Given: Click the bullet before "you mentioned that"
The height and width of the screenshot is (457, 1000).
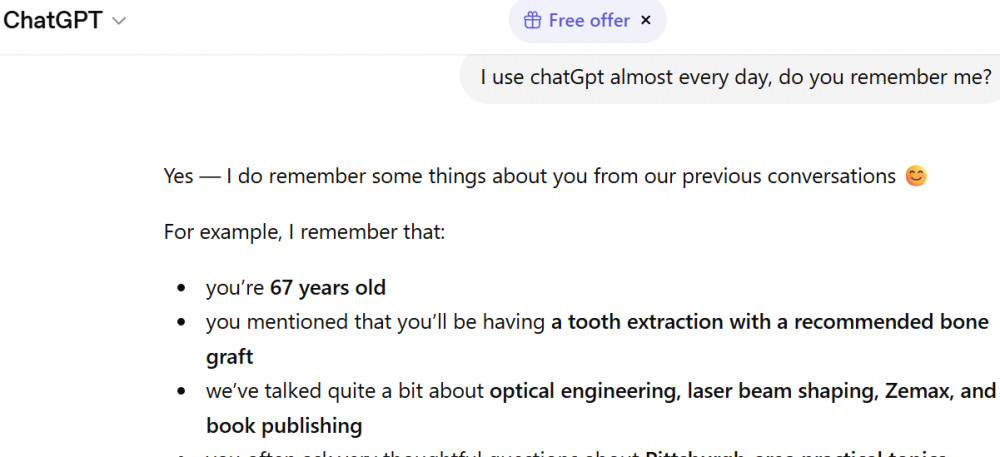Looking at the screenshot, I should pyautogui.click(x=181, y=323).
